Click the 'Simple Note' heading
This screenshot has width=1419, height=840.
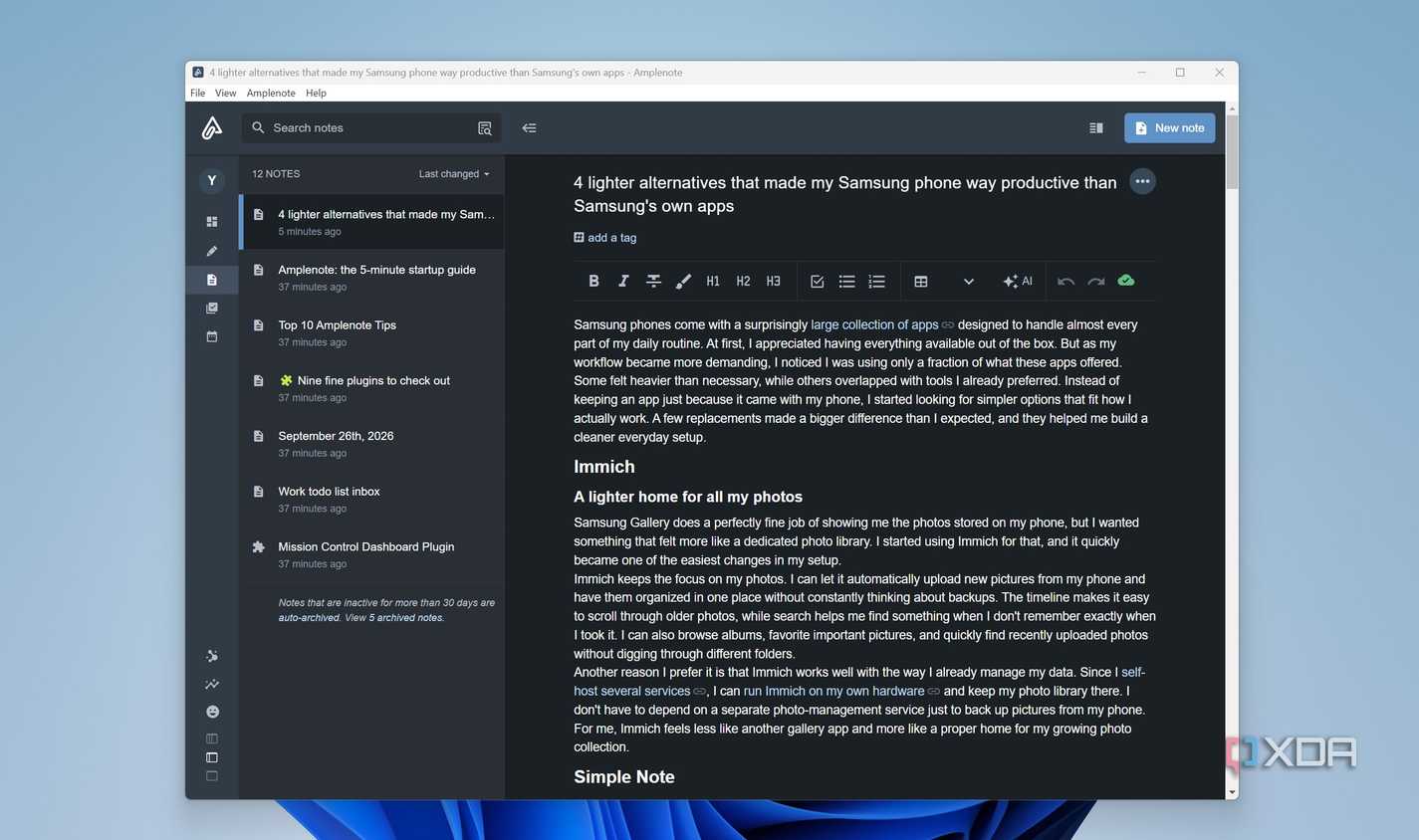pyautogui.click(x=624, y=777)
